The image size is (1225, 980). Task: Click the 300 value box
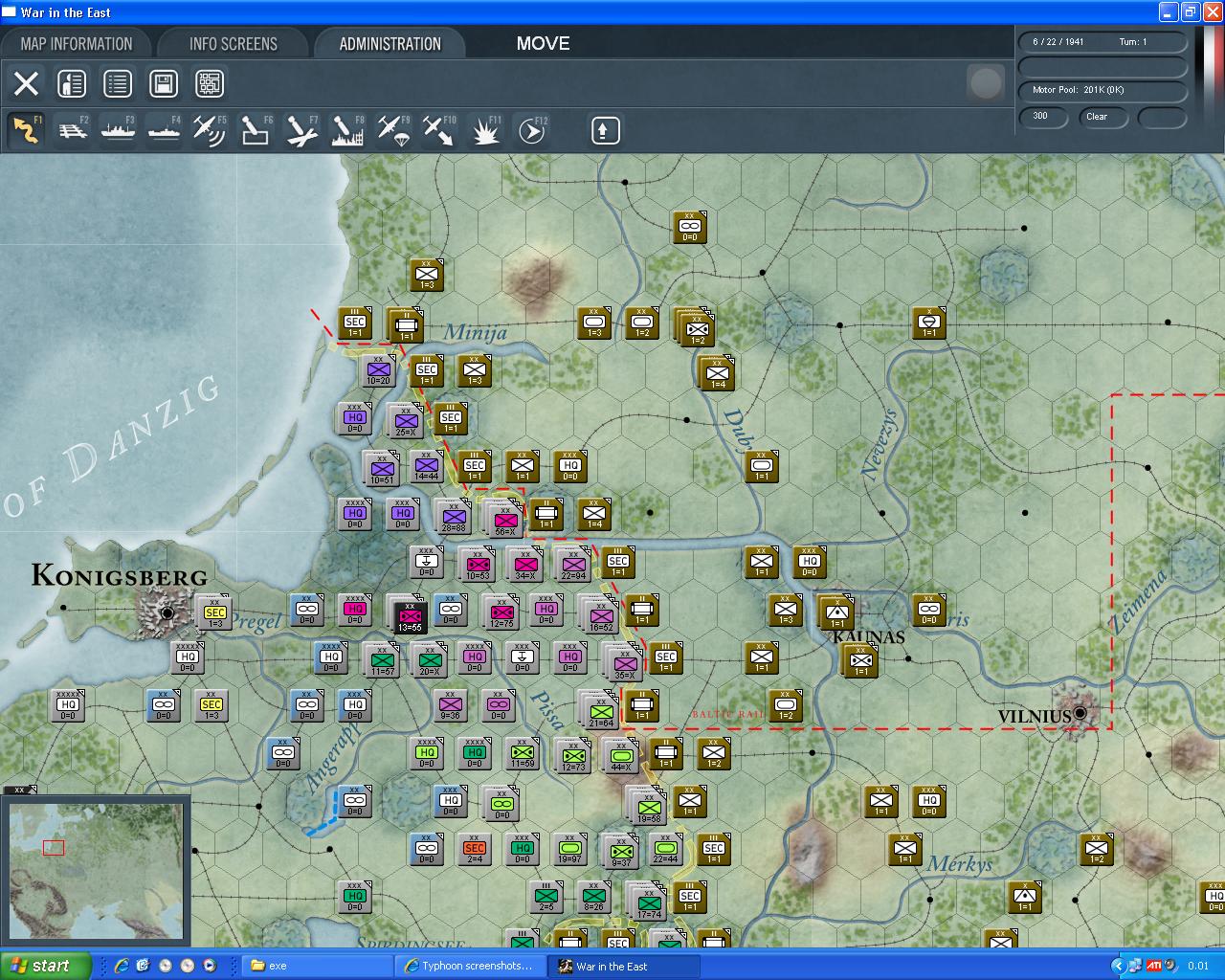pyautogui.click(x=1043, y=117)
